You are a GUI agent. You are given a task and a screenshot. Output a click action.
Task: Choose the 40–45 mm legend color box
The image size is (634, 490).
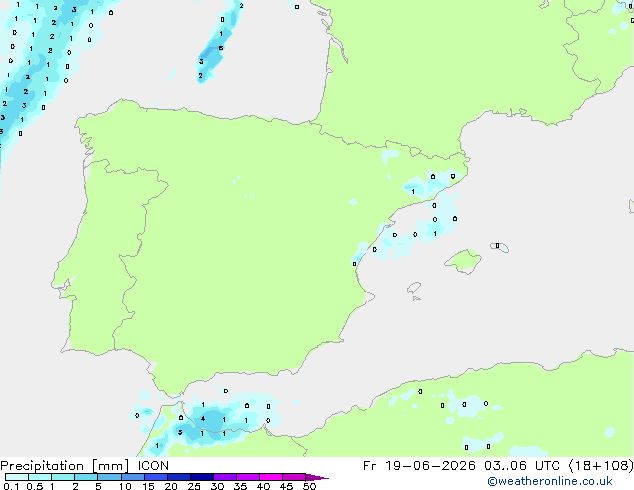click(x=271, y=477)
